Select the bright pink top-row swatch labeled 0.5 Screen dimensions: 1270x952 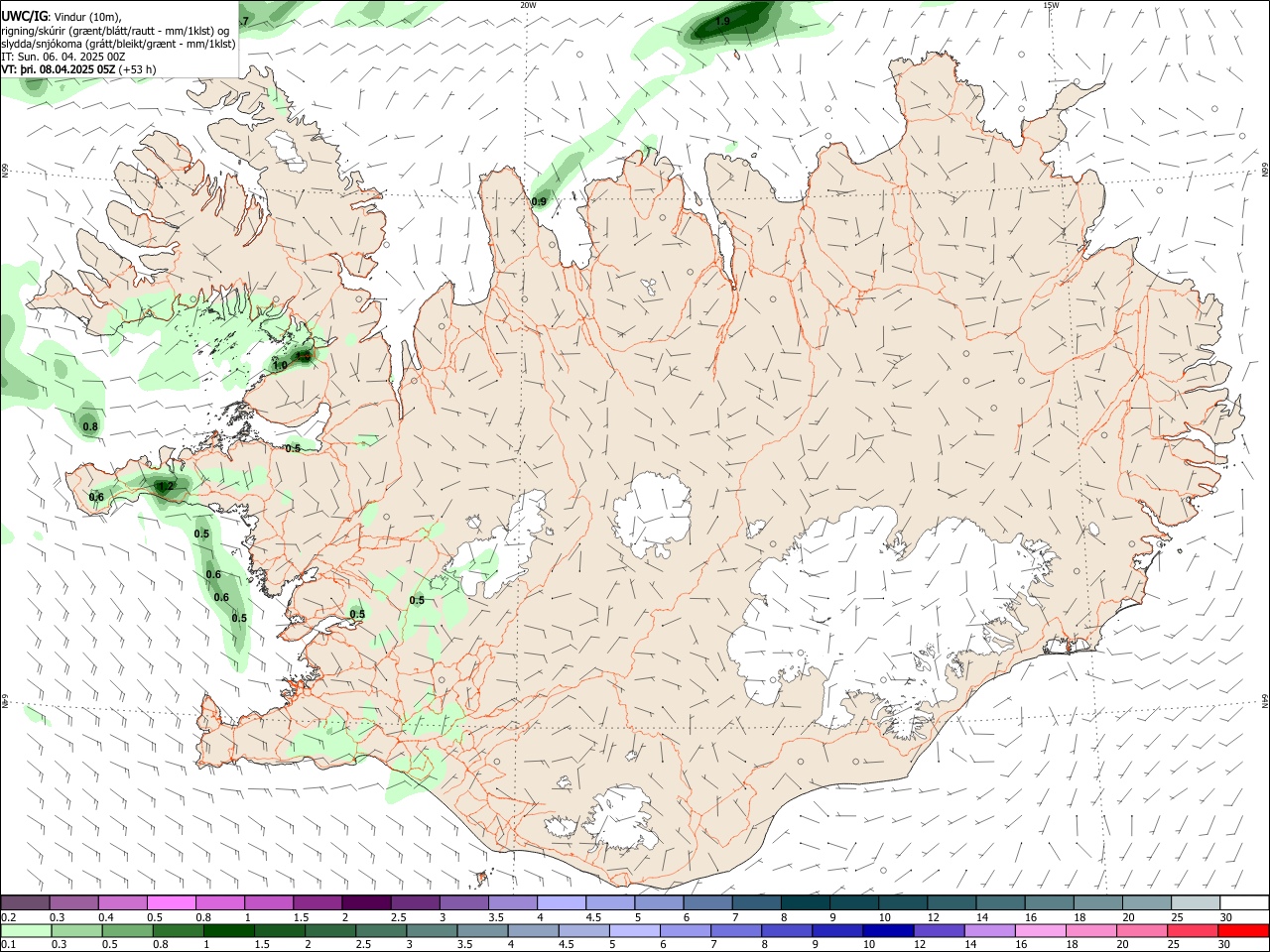point(171,902)
